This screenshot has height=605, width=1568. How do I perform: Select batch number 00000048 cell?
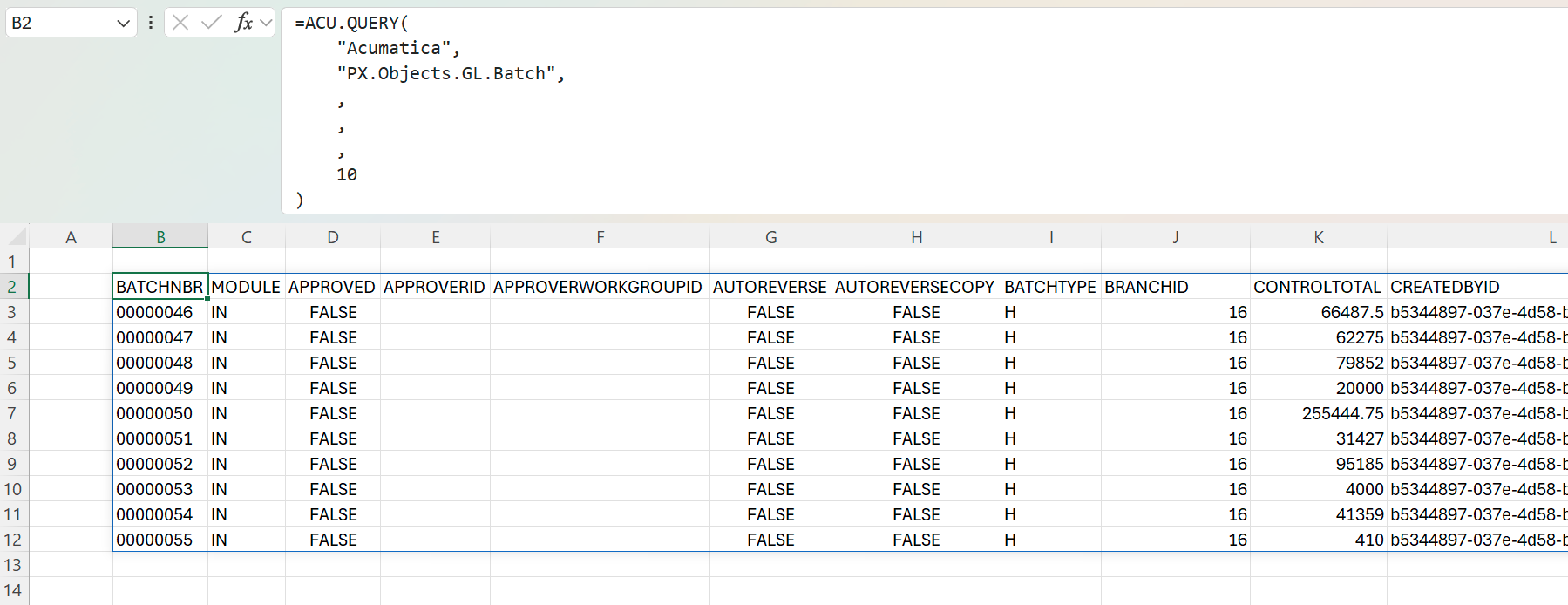pos(160,363)
